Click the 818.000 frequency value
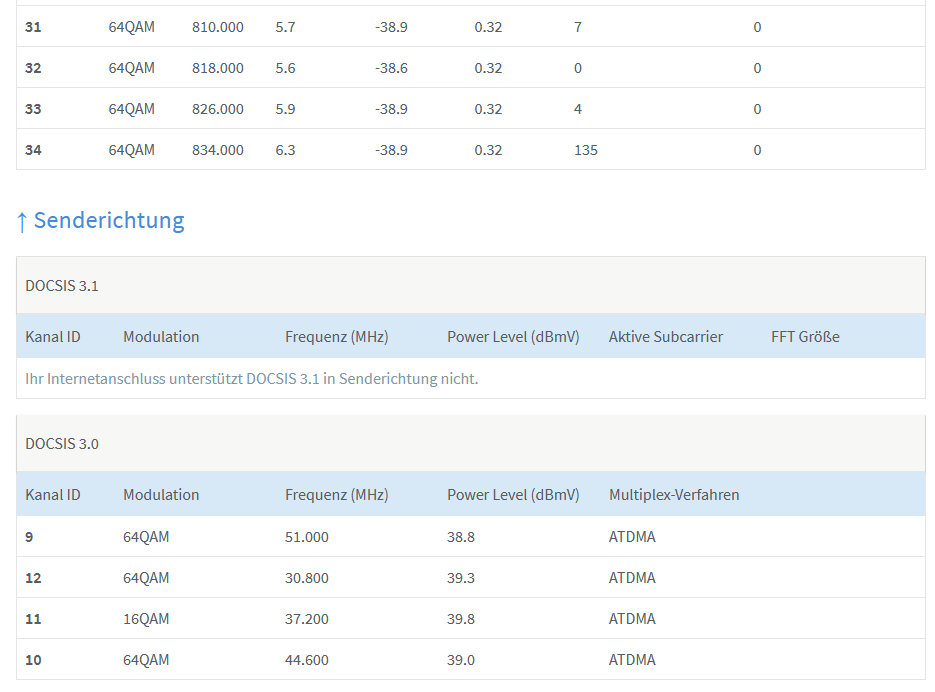This screenshot has width=935, height=692. point(217,68)
